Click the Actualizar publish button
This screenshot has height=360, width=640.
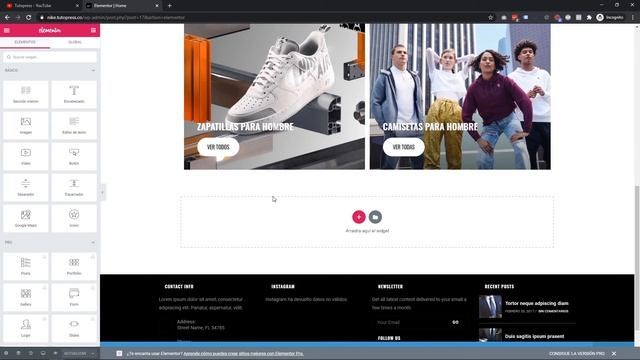[75, 353]
